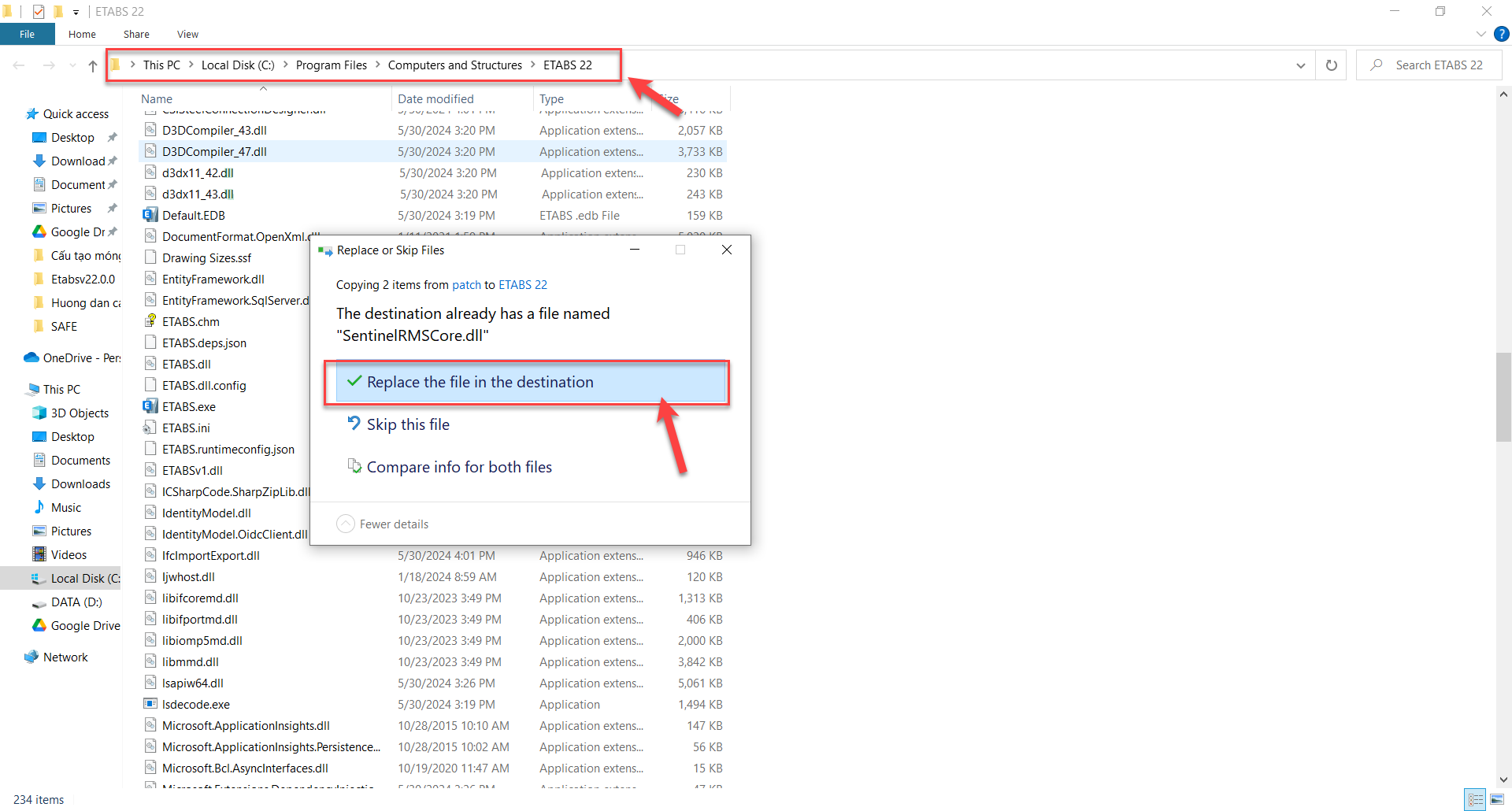Click the Refresh icon beside address bar
This screenshot has height=811, width=1512.
point(1331,65)
